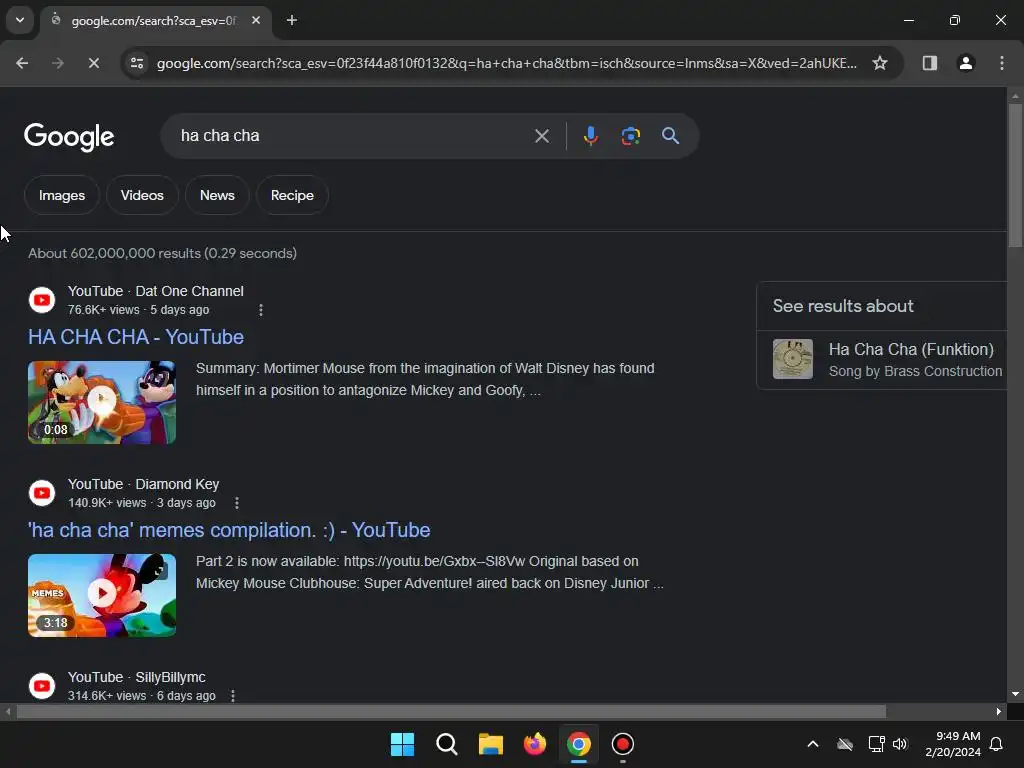Click the 'YouTube · Diamond Key' source text
Screen dimensions: 1024x768
tap(144, 485)
